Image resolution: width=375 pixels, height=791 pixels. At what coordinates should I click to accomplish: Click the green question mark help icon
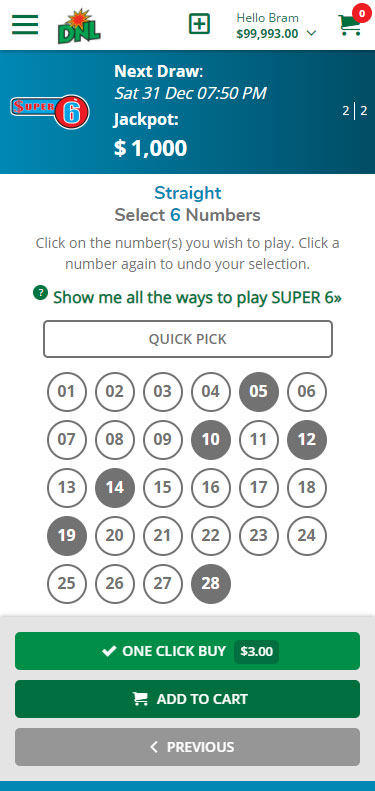[40, 293]
